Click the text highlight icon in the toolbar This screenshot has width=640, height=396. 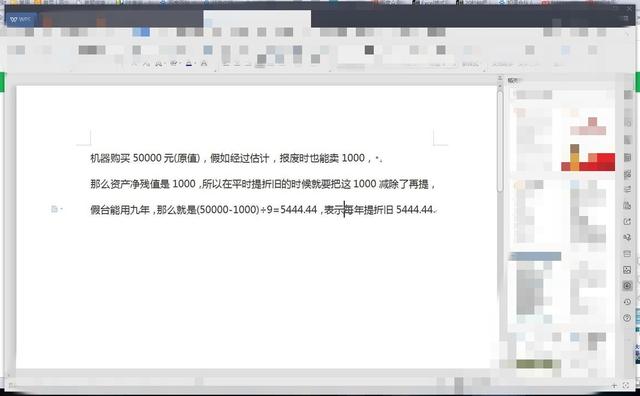173,63
